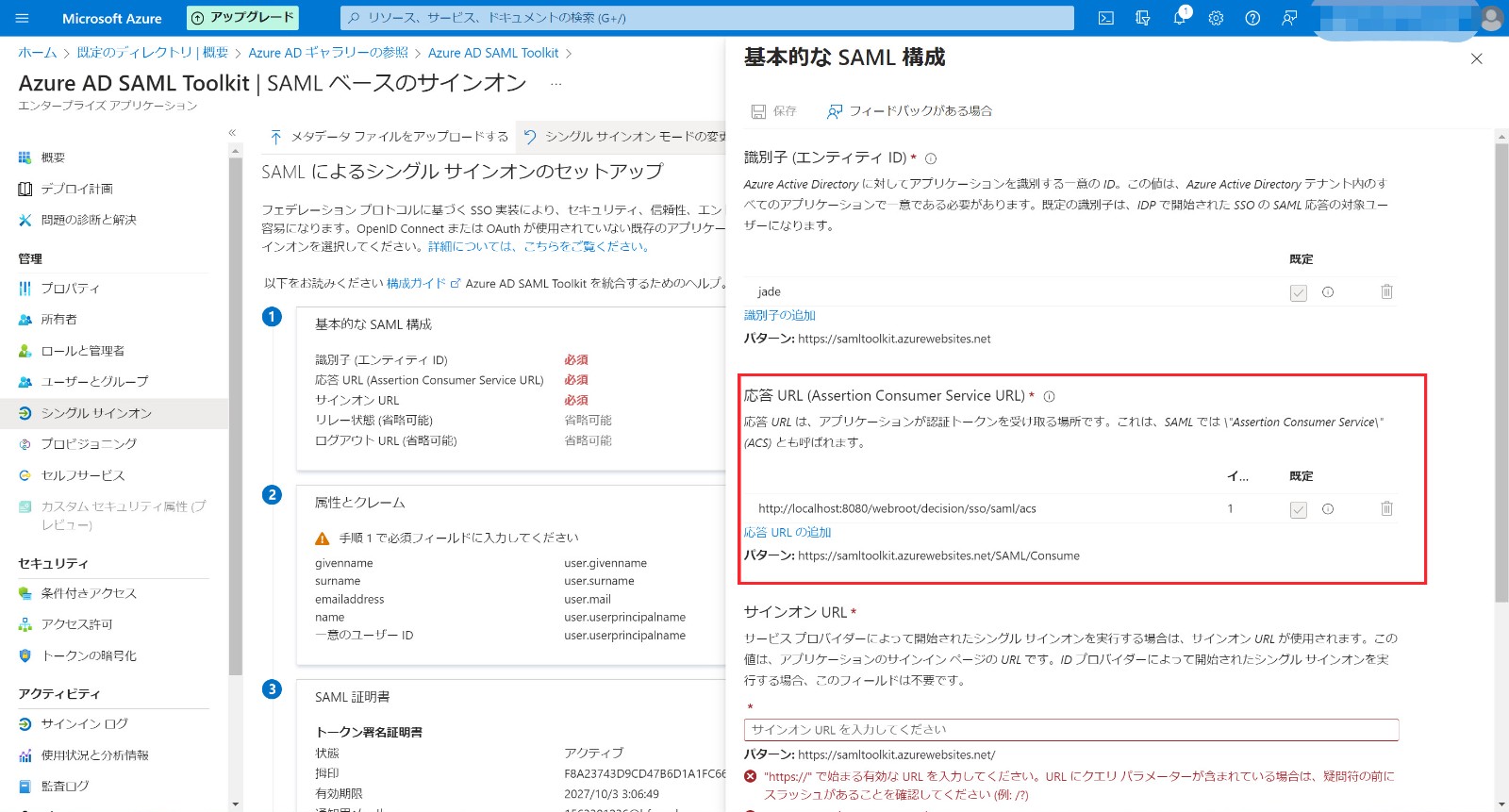Delete the jade identifier with its trash icon

pos(1386,292)
